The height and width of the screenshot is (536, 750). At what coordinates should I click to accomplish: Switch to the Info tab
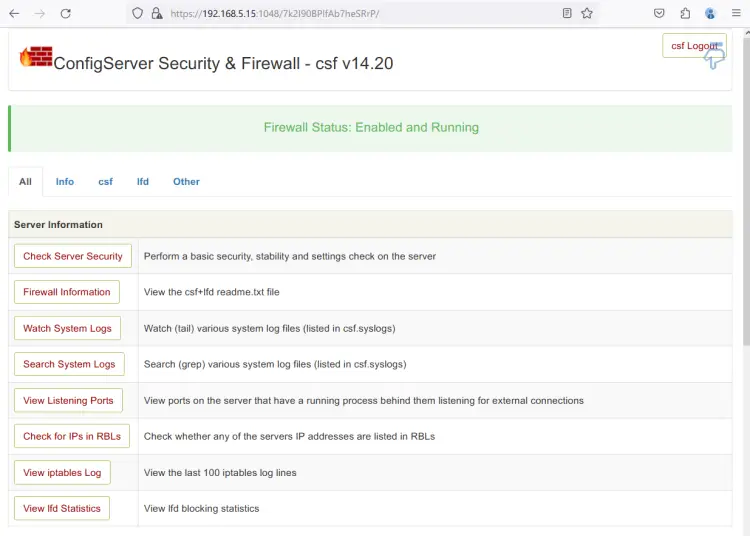[x=65, y=182]
